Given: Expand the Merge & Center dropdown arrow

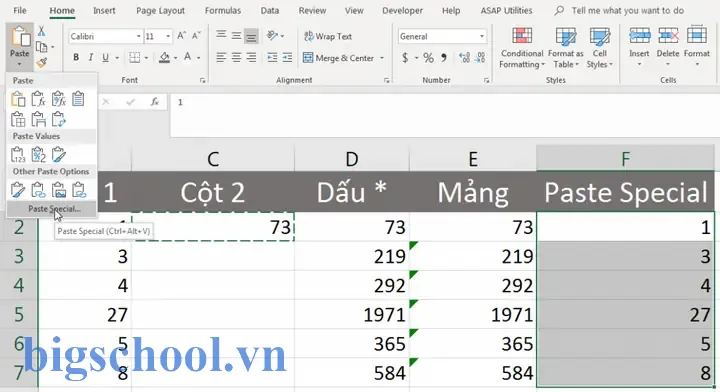Looking at the screenshot, I should click(x=382, y=58).
